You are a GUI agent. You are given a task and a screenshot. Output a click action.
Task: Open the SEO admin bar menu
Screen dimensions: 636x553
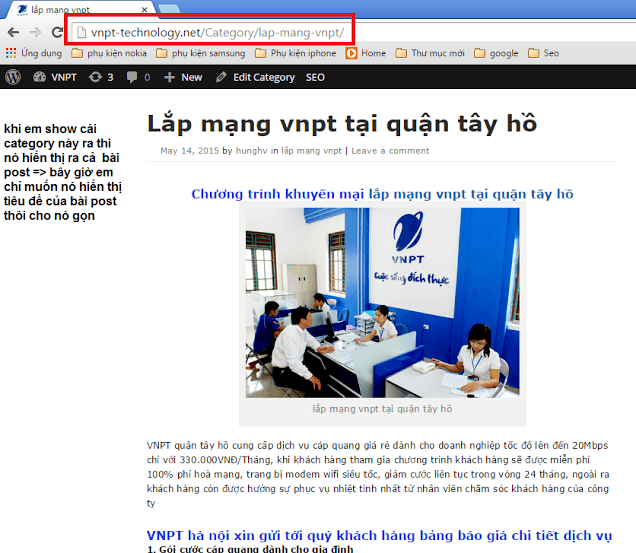[x=315, y=77]
